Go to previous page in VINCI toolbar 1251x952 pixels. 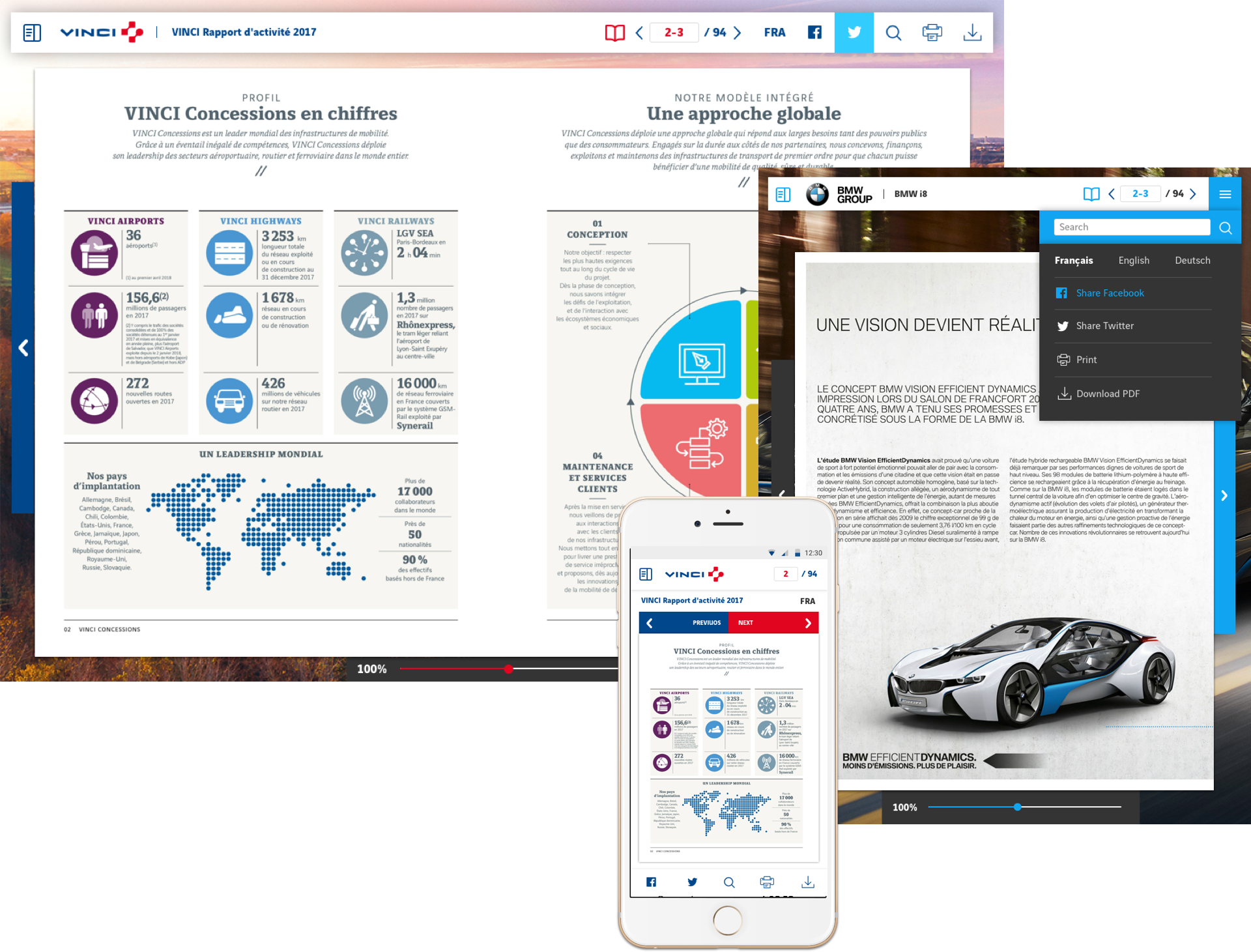click(x=639, y=33)
